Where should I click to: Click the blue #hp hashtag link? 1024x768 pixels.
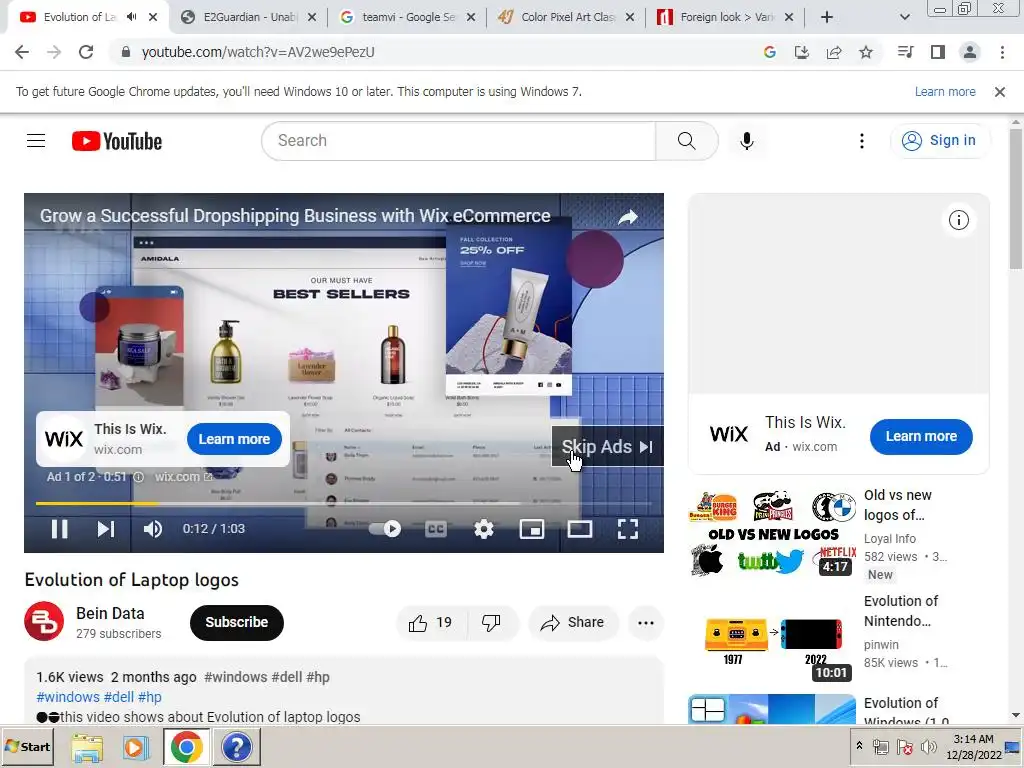[150, 697]
